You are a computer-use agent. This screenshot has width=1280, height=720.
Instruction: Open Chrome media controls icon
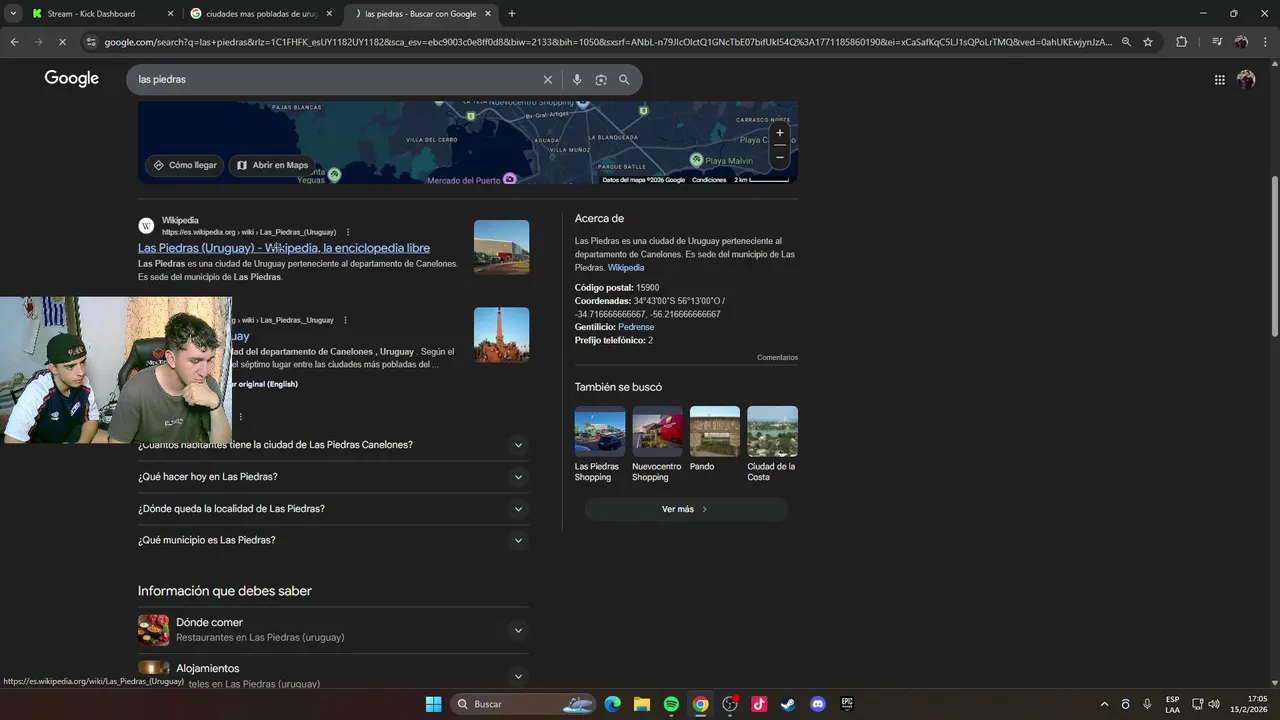pos(1217,42)
